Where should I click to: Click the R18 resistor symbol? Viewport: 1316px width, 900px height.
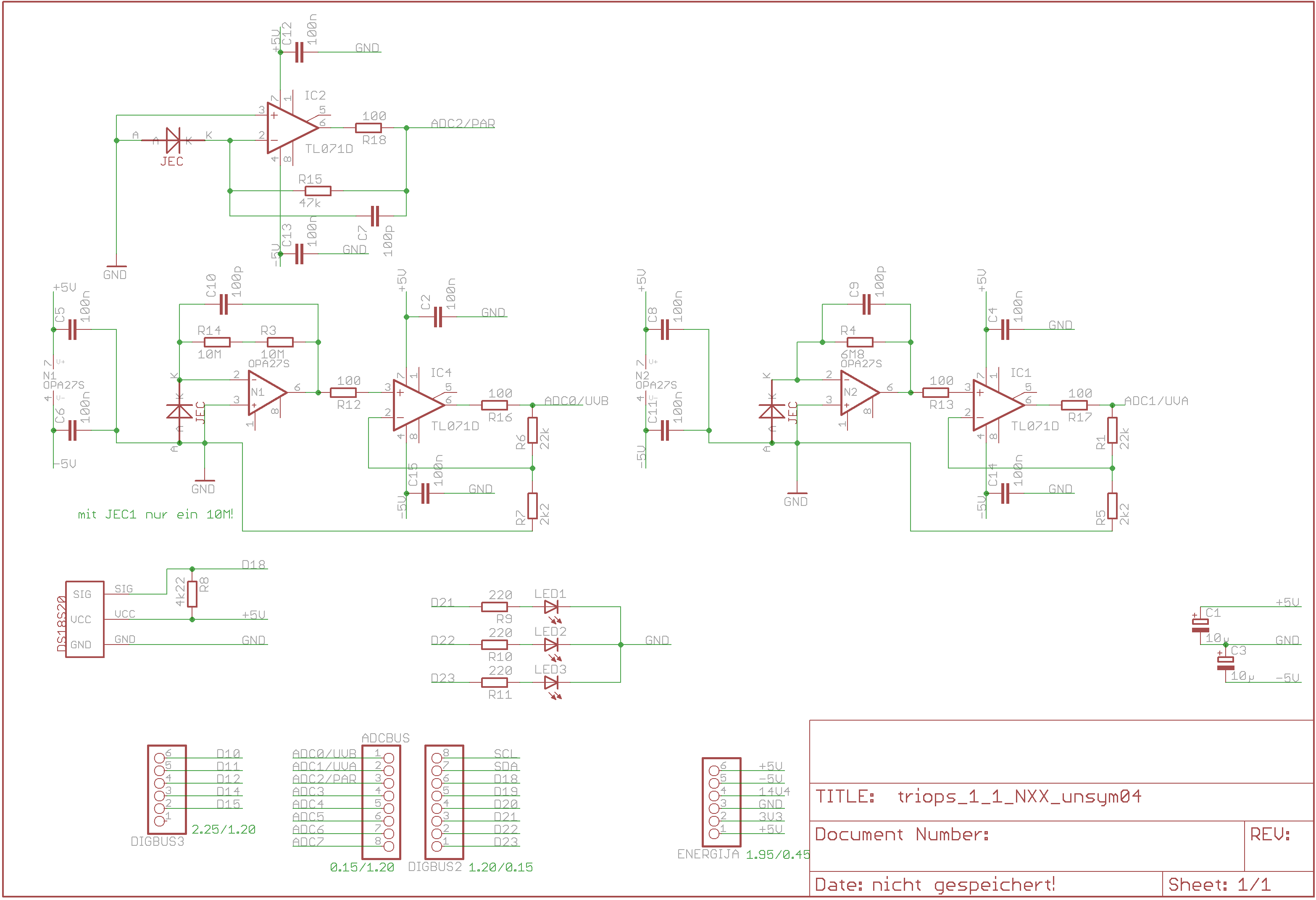point(368,128)
